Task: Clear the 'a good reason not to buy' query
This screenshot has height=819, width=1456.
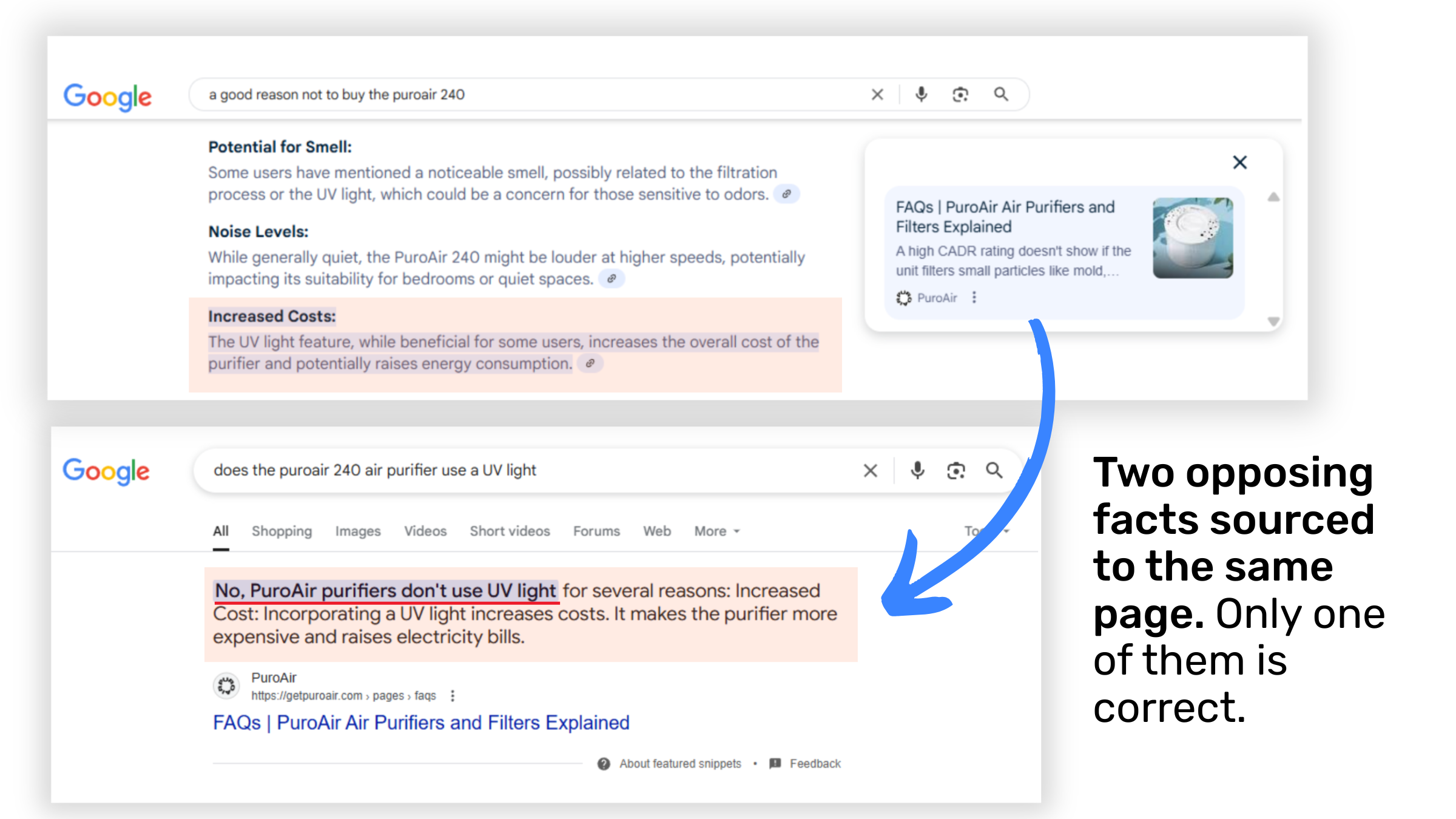Action: (x=877, y=95)
